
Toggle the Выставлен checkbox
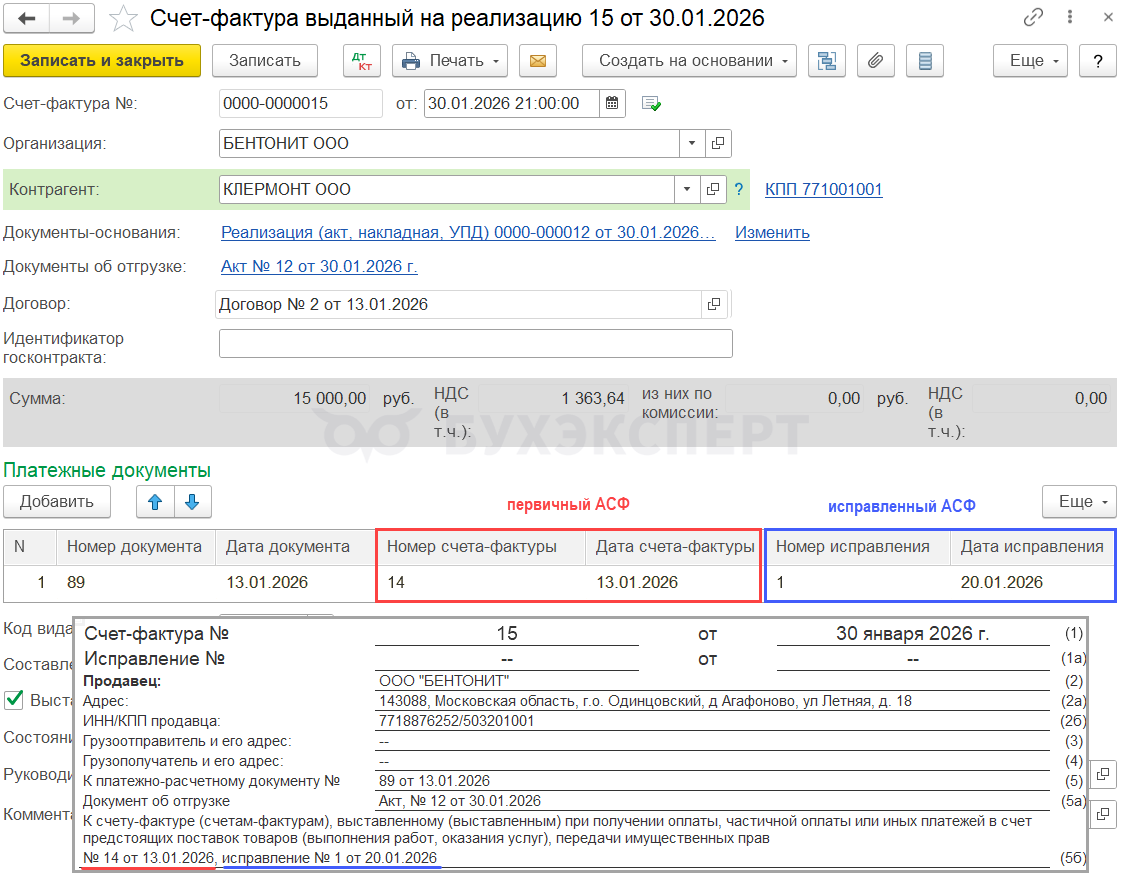[14, 700]
